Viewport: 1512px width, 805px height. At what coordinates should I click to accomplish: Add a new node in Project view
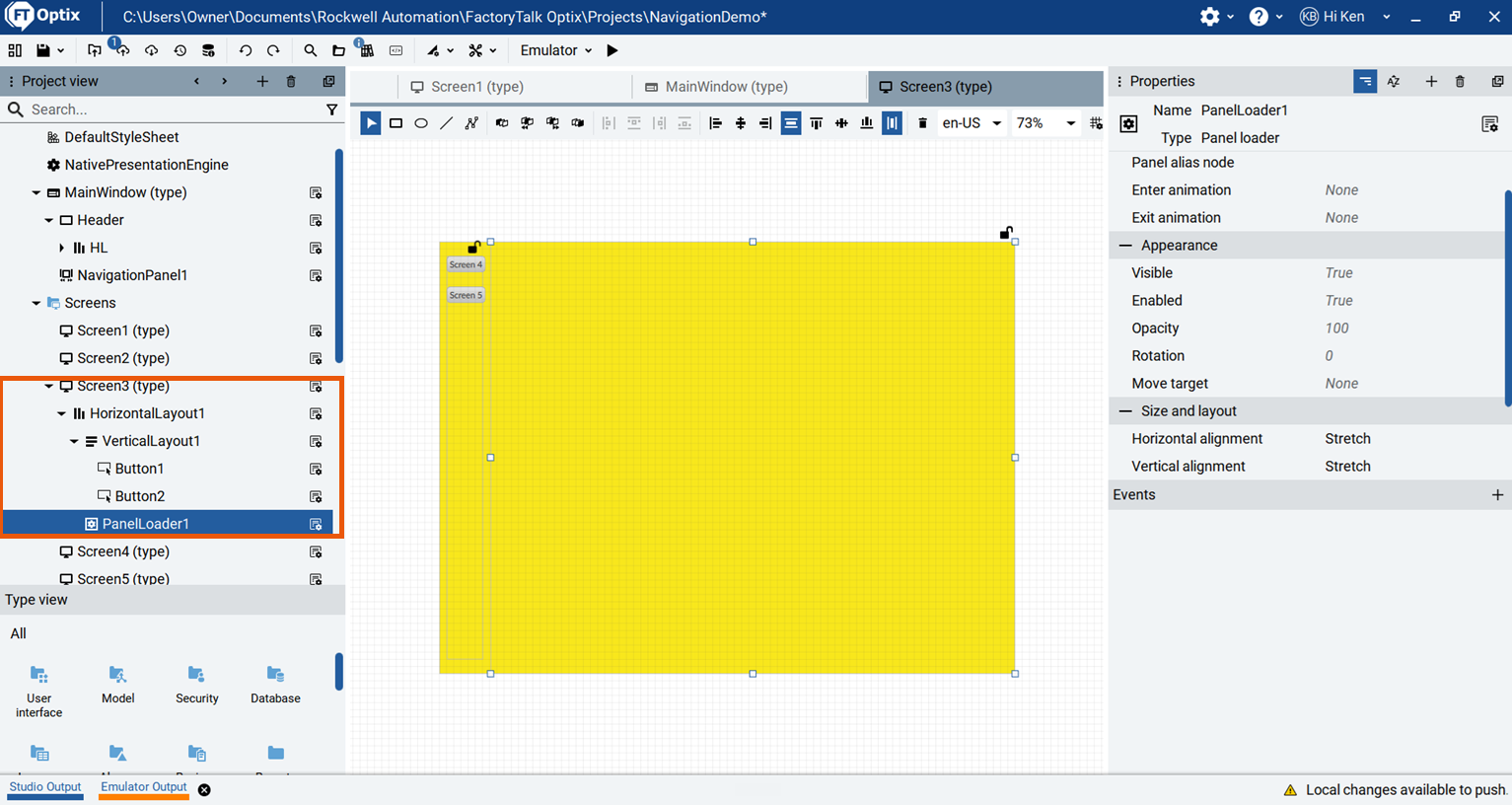(262, 81)
